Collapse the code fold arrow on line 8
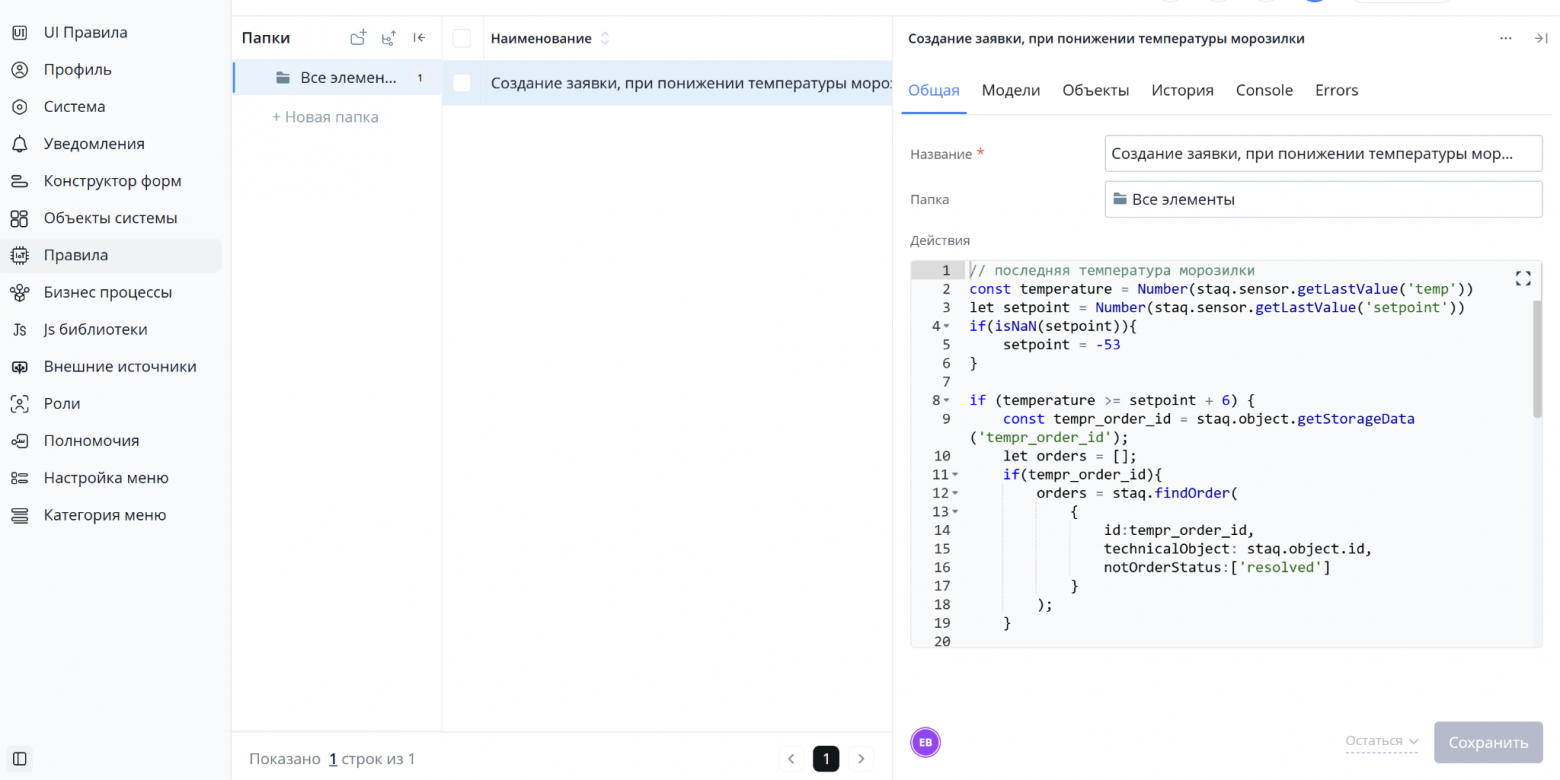This screenshot has width=1560, height=780. [x=947, y=400]
